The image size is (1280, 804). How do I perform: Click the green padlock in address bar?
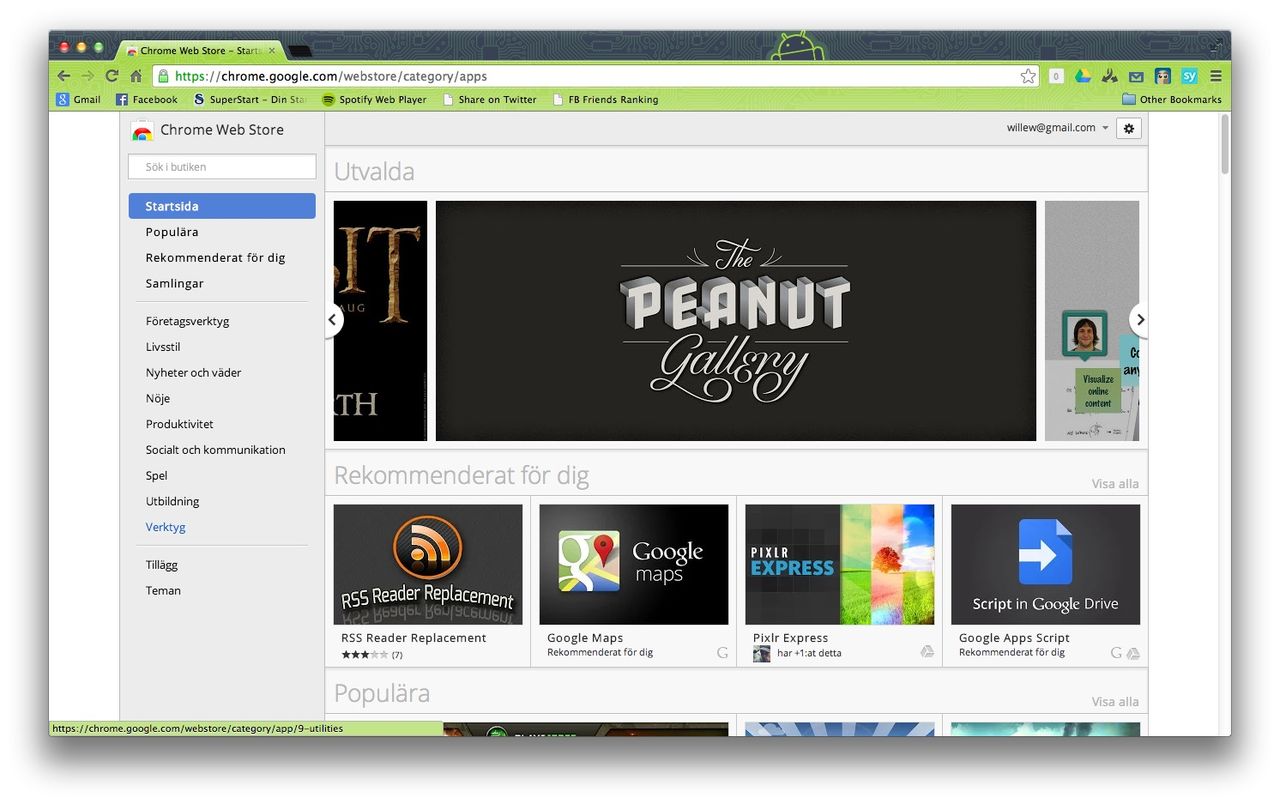click(x=163, y=76)
